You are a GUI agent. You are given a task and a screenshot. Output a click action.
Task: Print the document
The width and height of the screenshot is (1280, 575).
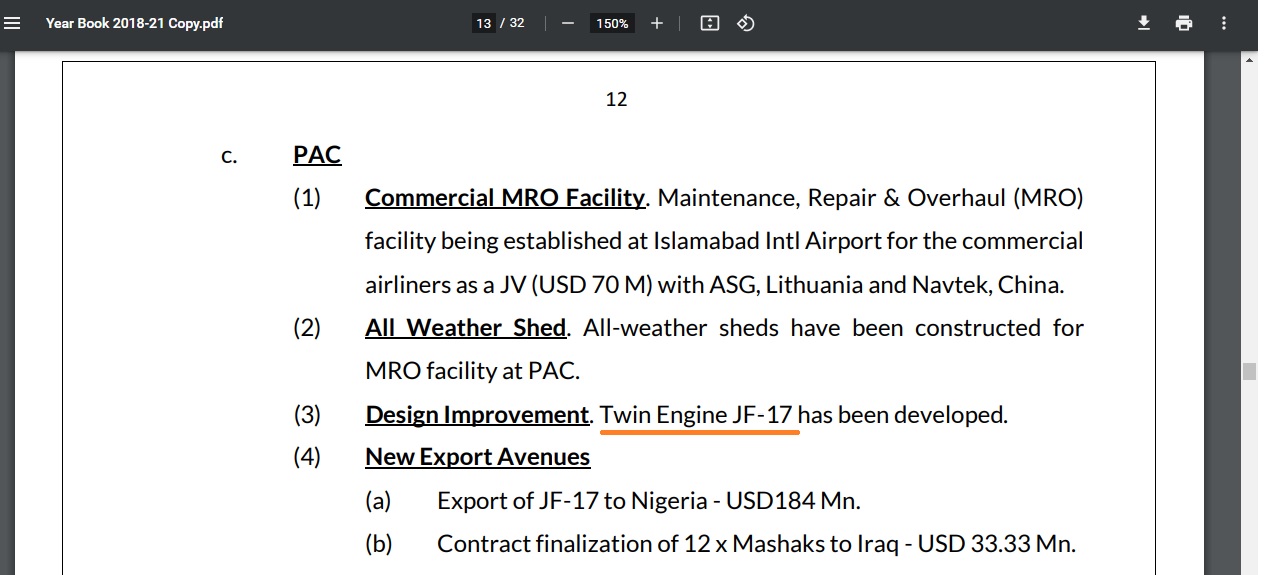point(1184,23)
